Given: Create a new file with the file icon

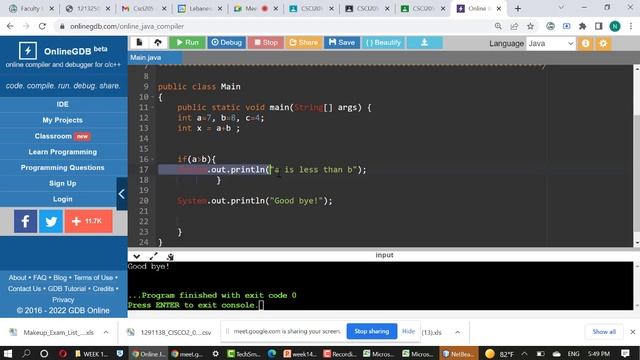Looking at the screenshot, I should (139, 42).
